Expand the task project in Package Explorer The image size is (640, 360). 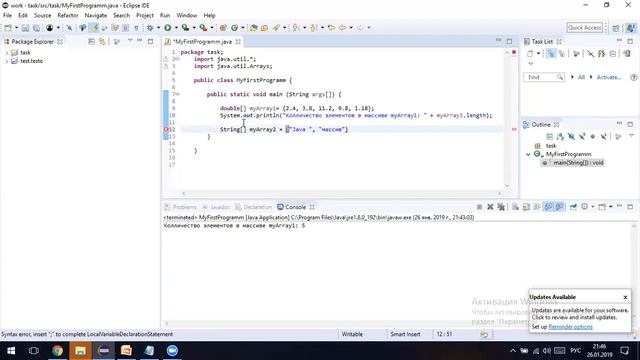pyautogui.click(x=7, y=53)
